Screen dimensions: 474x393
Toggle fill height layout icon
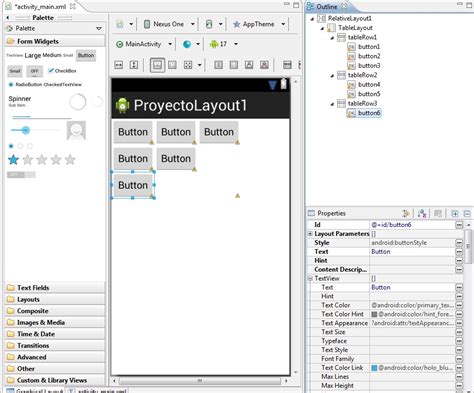(134, 65)
